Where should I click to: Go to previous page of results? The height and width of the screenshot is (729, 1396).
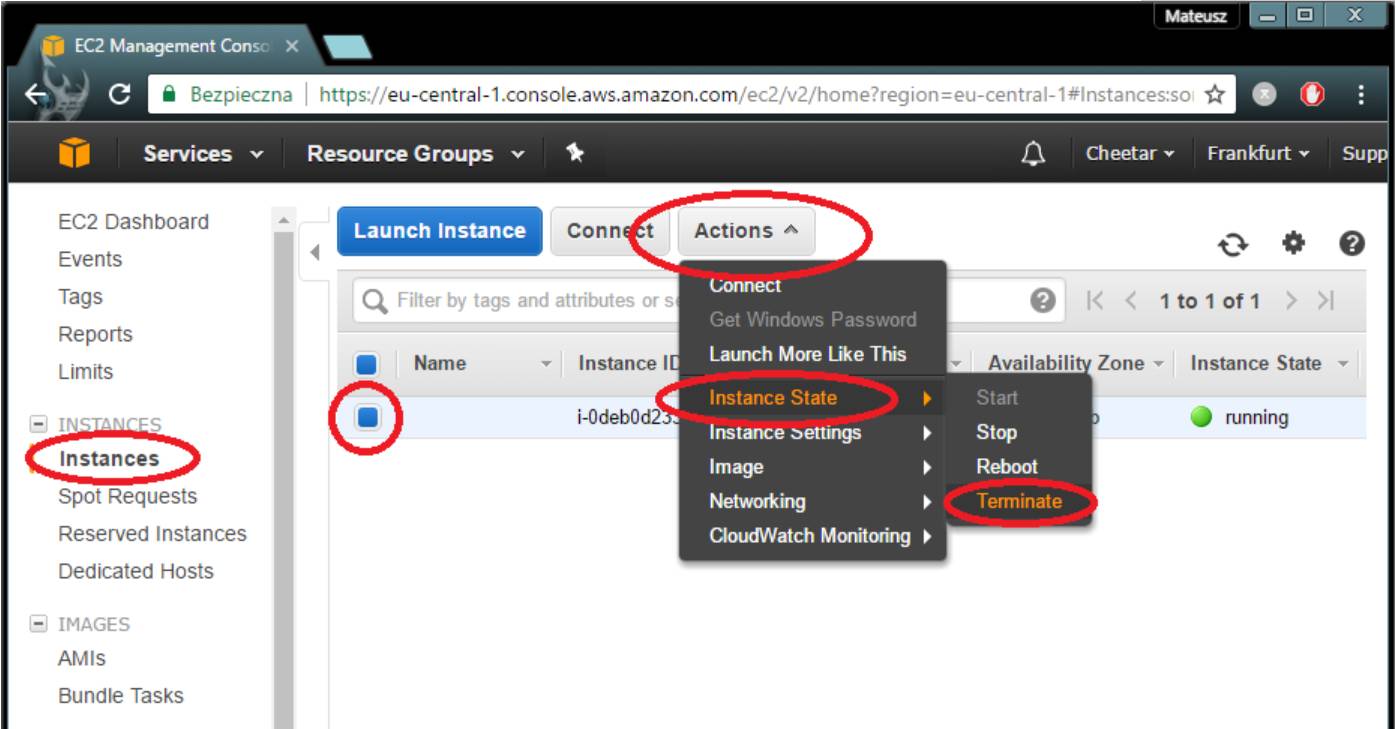pos(1131,301)
